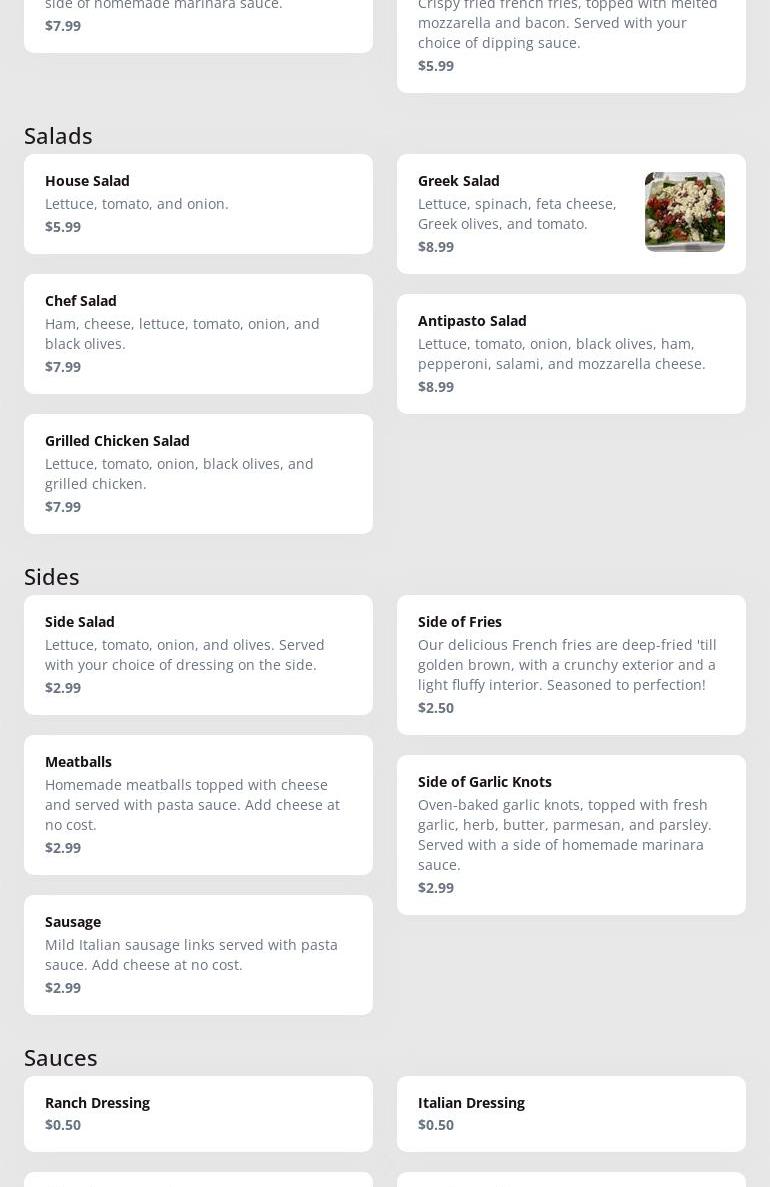This screenshot has height=1187, width=770.
Task: Click the Sauces section heading
Action: coord(61,1058)
